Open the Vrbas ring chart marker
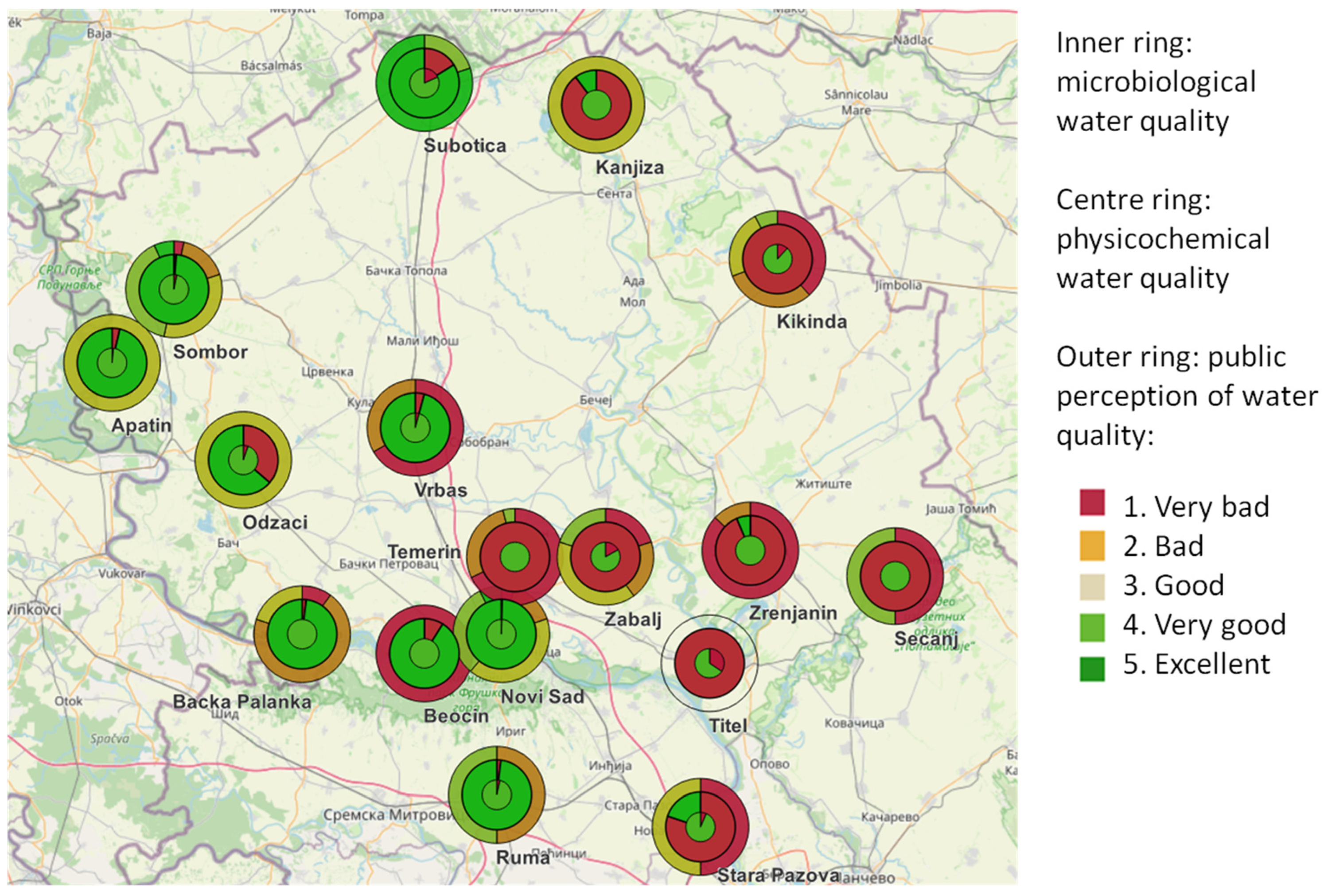1324x896 pixels. pyautogui.click(x=415, y=427)
